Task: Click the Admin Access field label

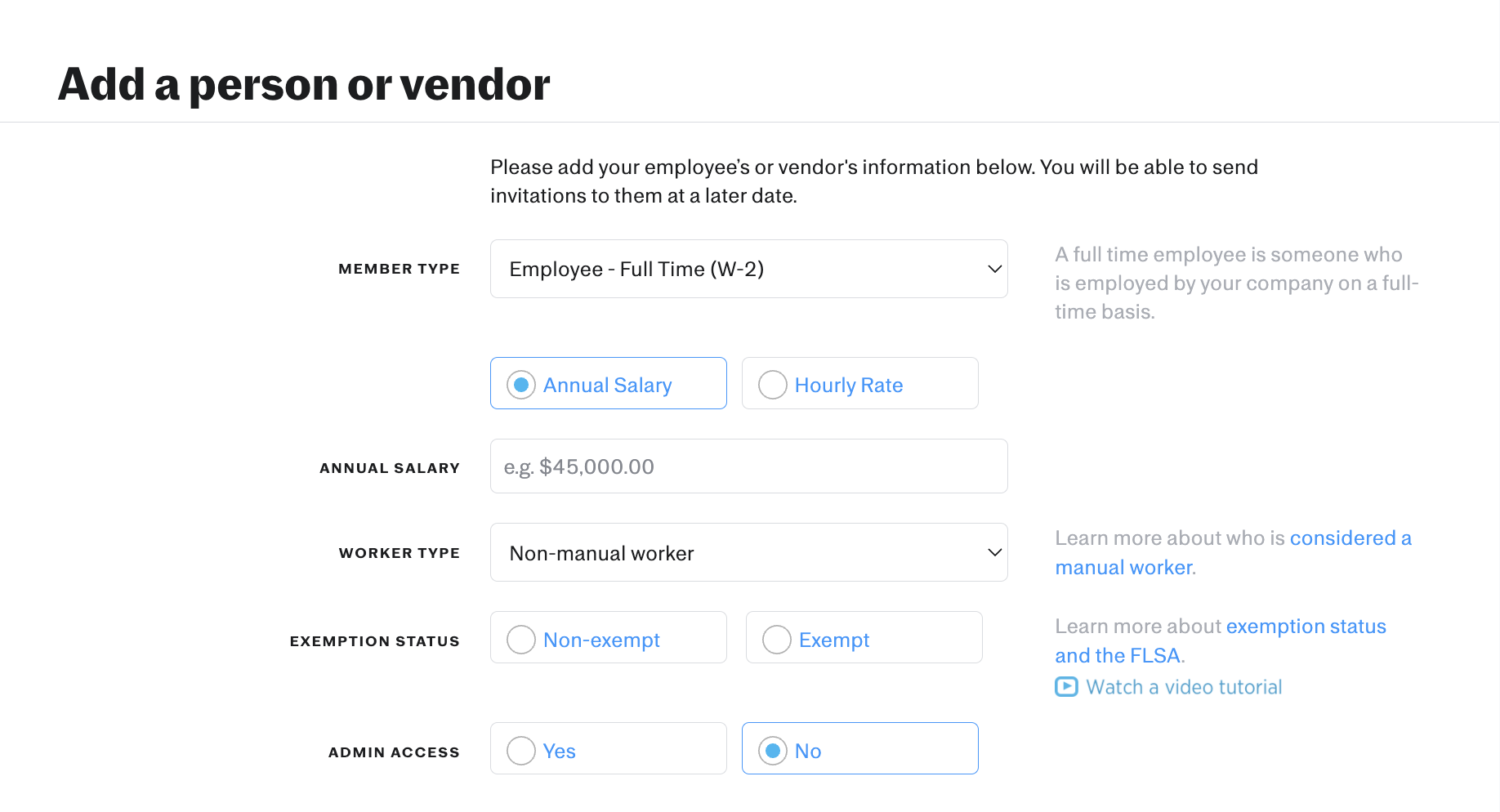Action: (x=394, y=752)
